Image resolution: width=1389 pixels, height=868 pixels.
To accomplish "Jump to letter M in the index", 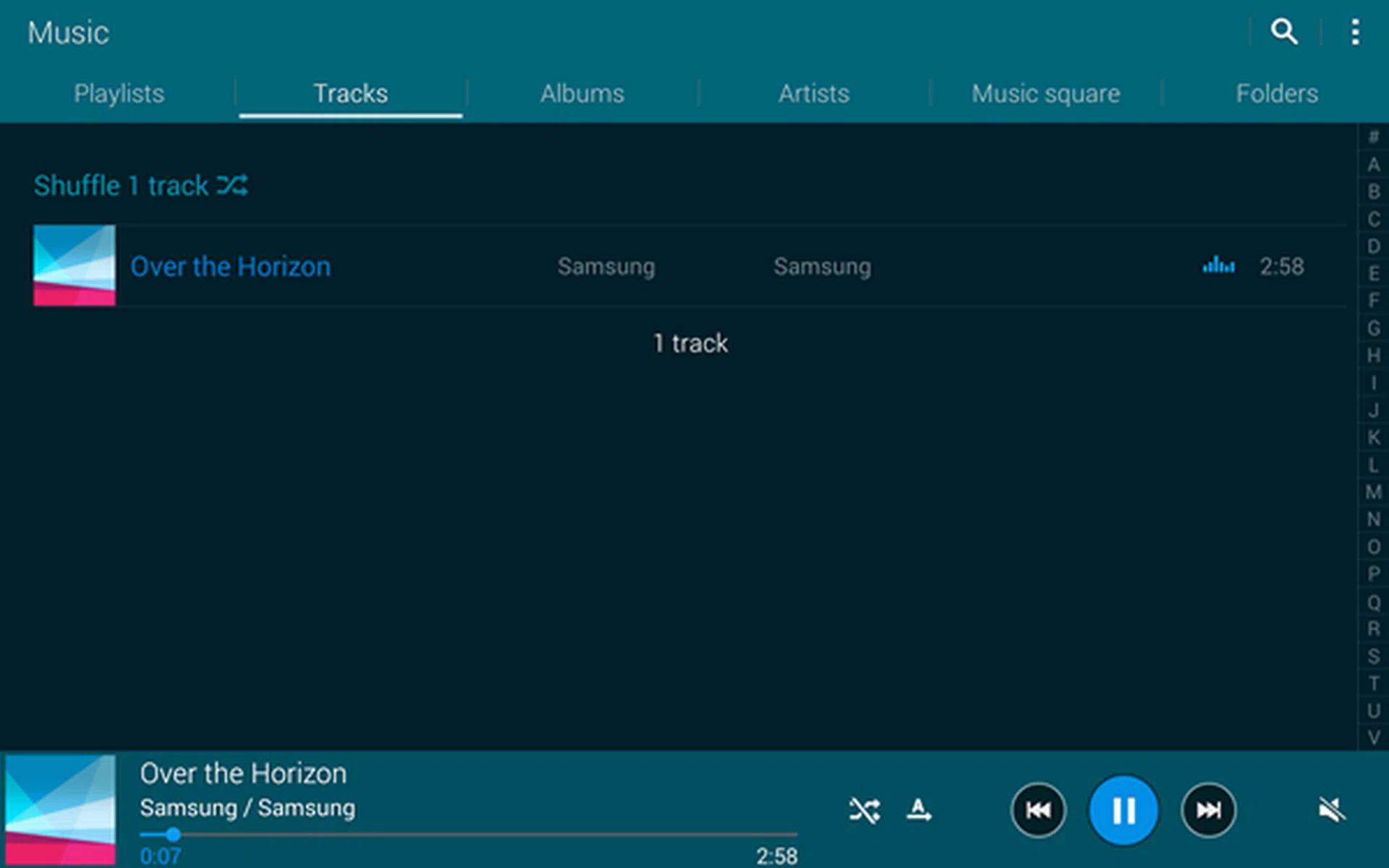I will (1373, 492).
